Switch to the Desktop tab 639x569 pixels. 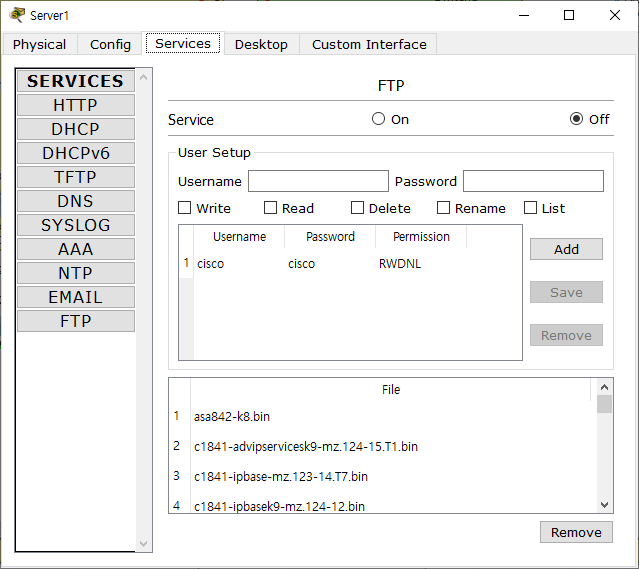(261, 44)
